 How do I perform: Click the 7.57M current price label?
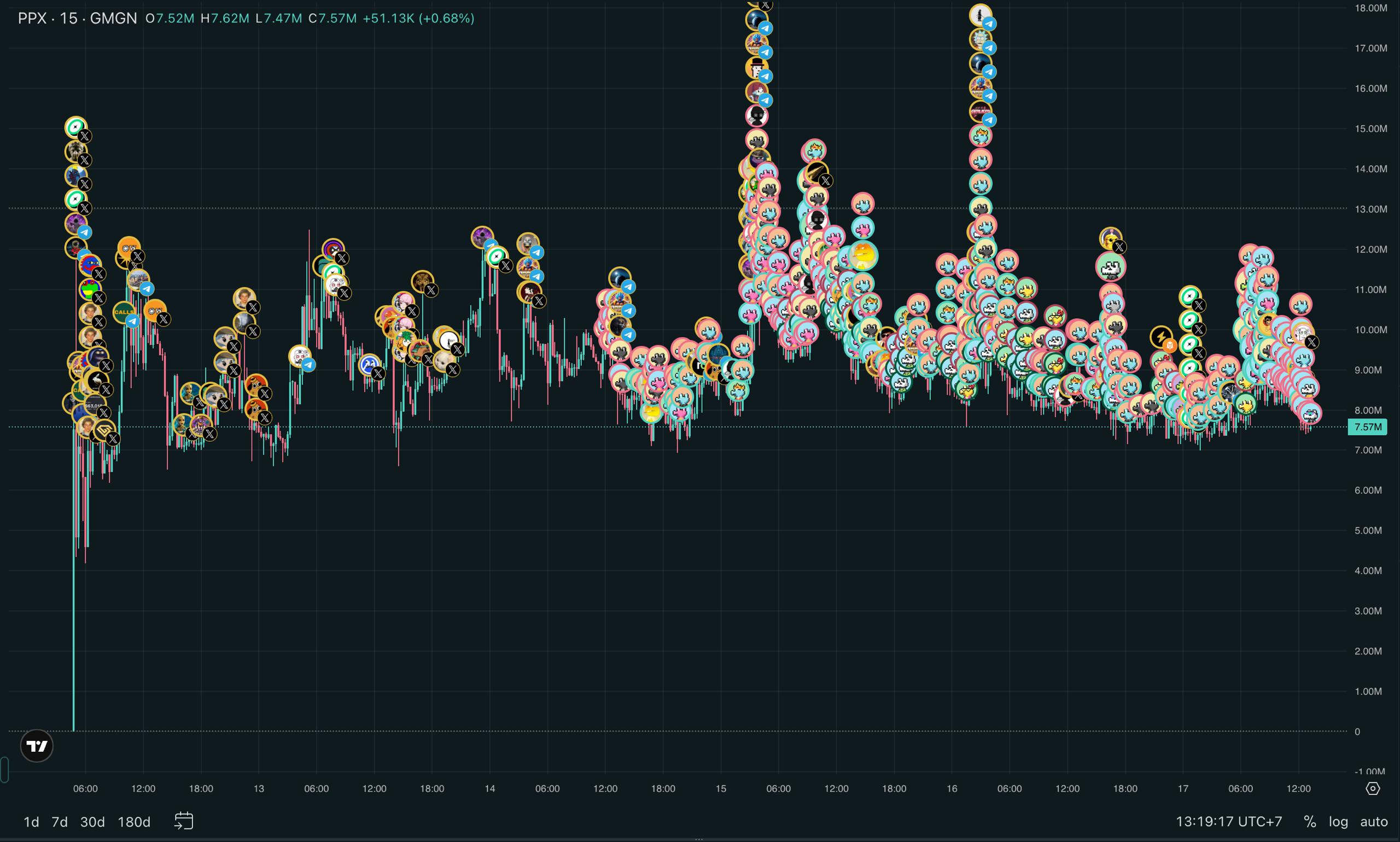pos(1367,426)
